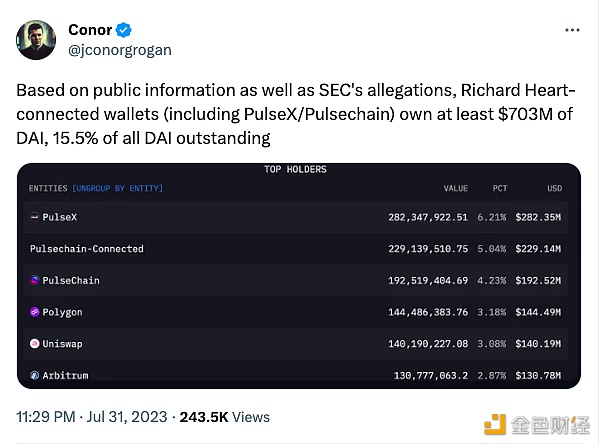Click the Jinse Finance watermark logo

(x=537, y=425)
